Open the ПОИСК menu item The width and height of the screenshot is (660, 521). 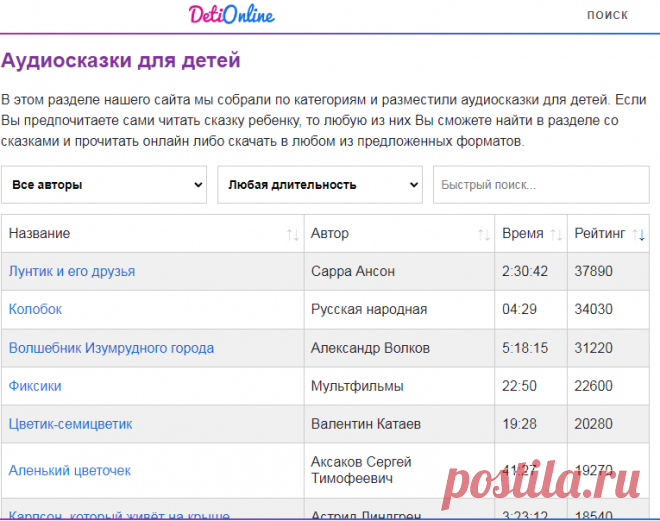607,15
